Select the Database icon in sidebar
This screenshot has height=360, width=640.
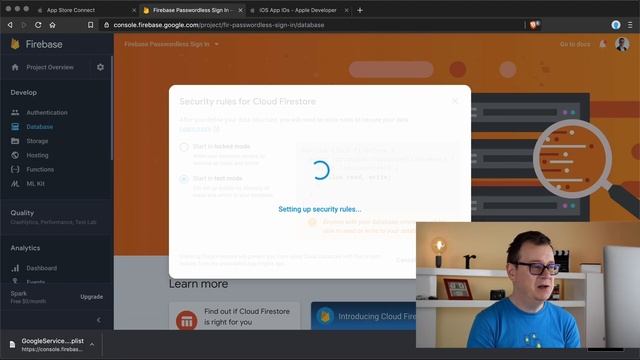pos(15,127)
